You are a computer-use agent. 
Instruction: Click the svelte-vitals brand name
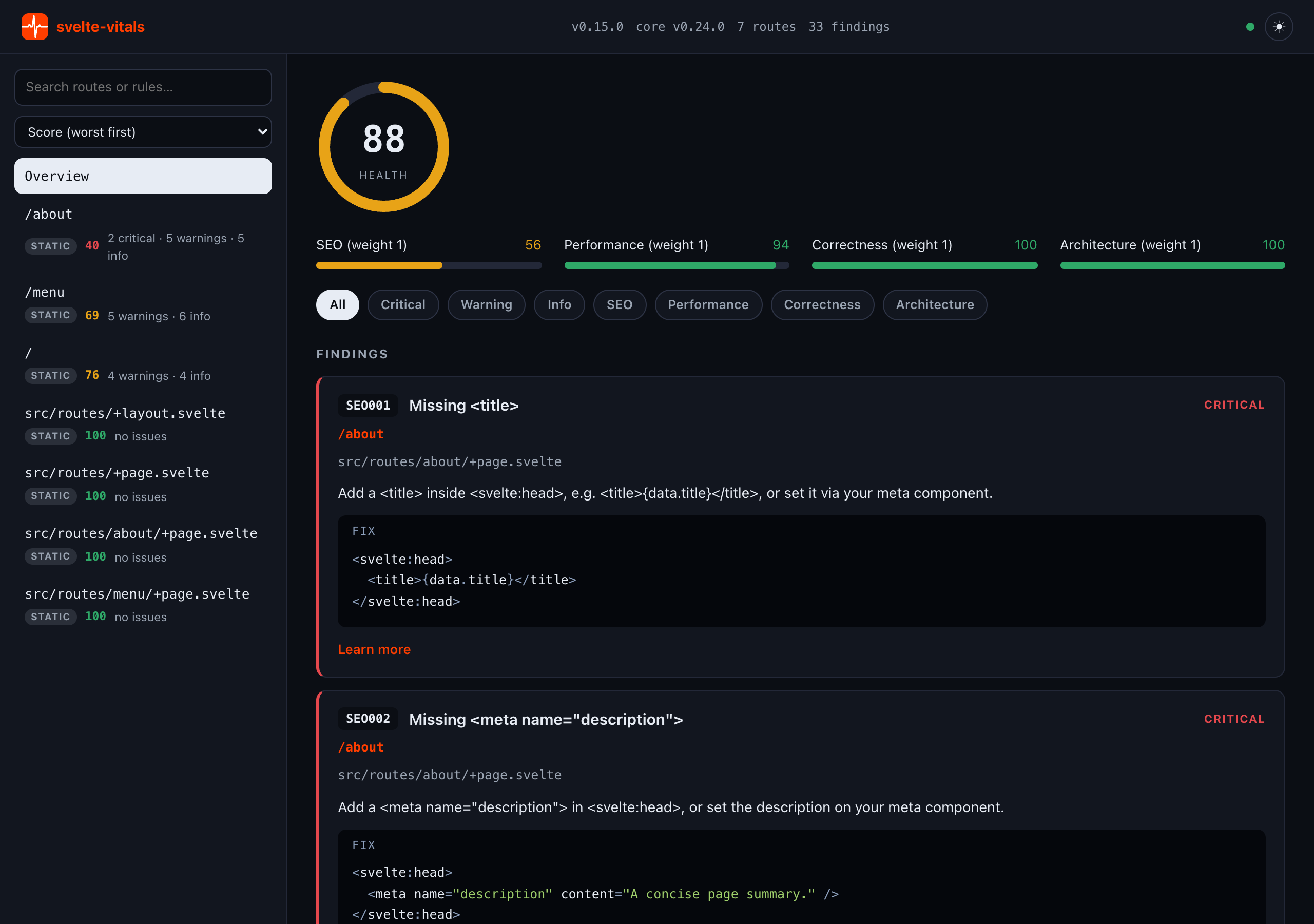(101, 27)
